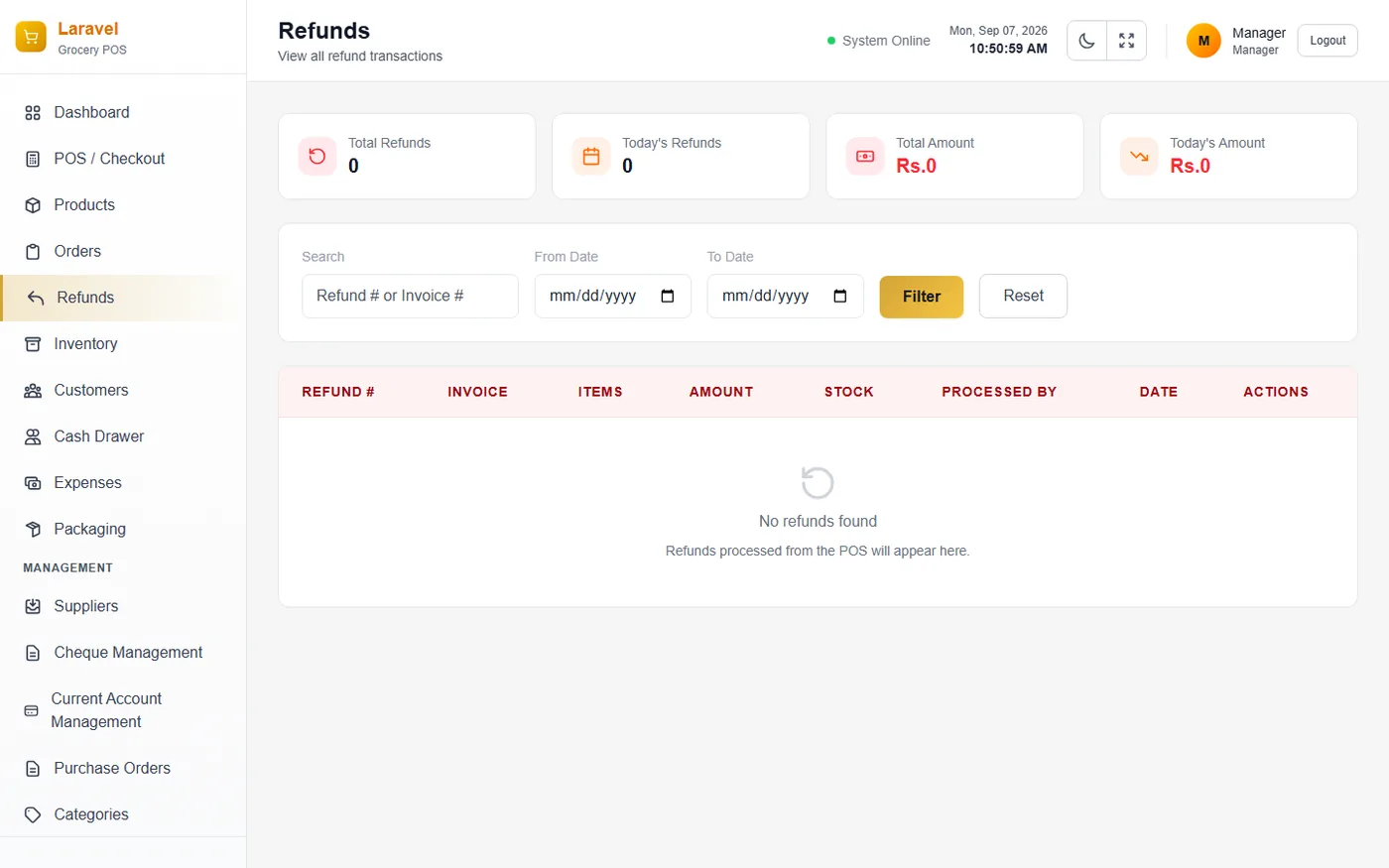Click the Today's Amount trending-down icon
This screenshot has width=1389, height=868.
tap(1139, 156)
